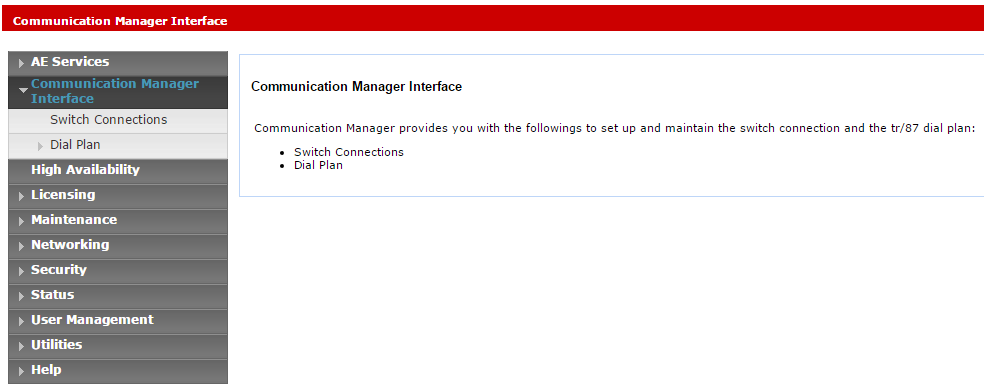Viewport: 984px width, 391px height.
Task: Click the Networking menu label
Action: 70,244
